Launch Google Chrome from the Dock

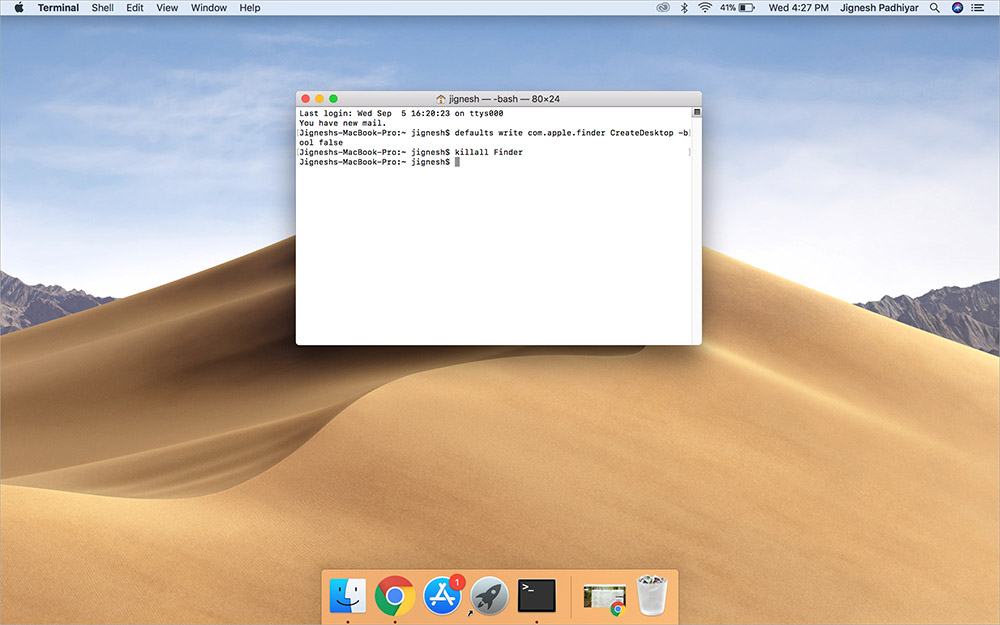coord(397,593)
